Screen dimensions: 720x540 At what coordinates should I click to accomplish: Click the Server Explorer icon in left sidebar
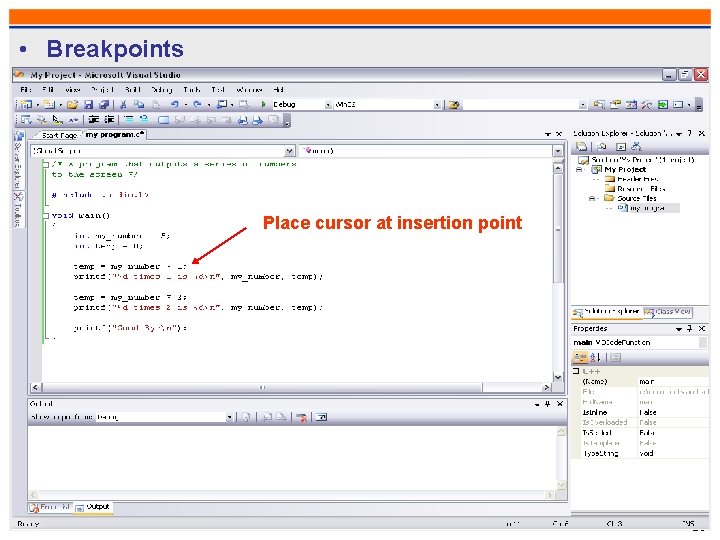click(x=19, y=136)
